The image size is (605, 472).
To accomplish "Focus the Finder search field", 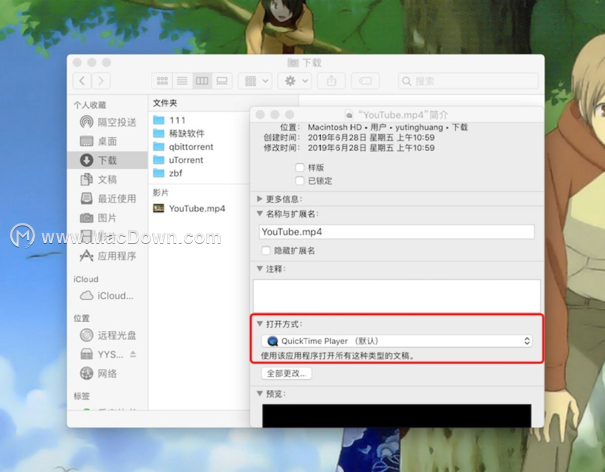I will point(468,81).
